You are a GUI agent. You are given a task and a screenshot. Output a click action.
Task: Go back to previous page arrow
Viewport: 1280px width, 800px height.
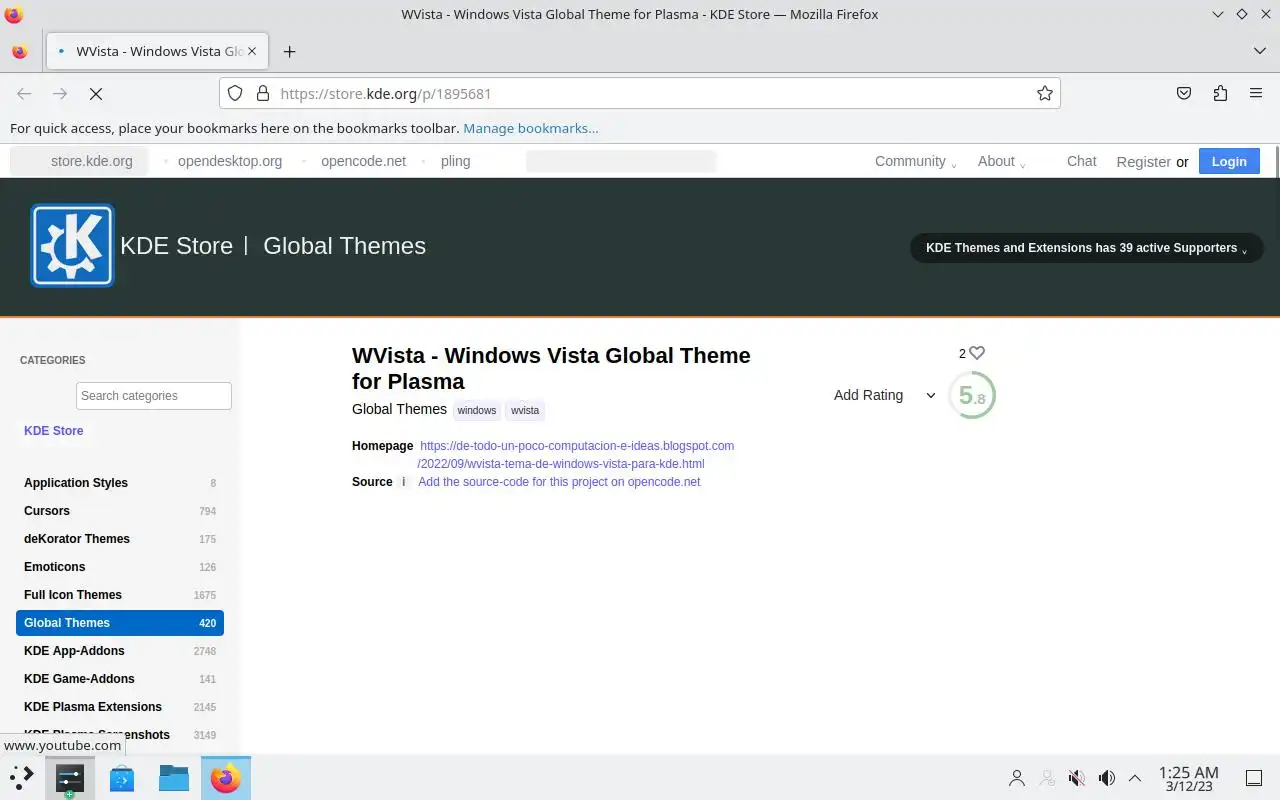24,93
